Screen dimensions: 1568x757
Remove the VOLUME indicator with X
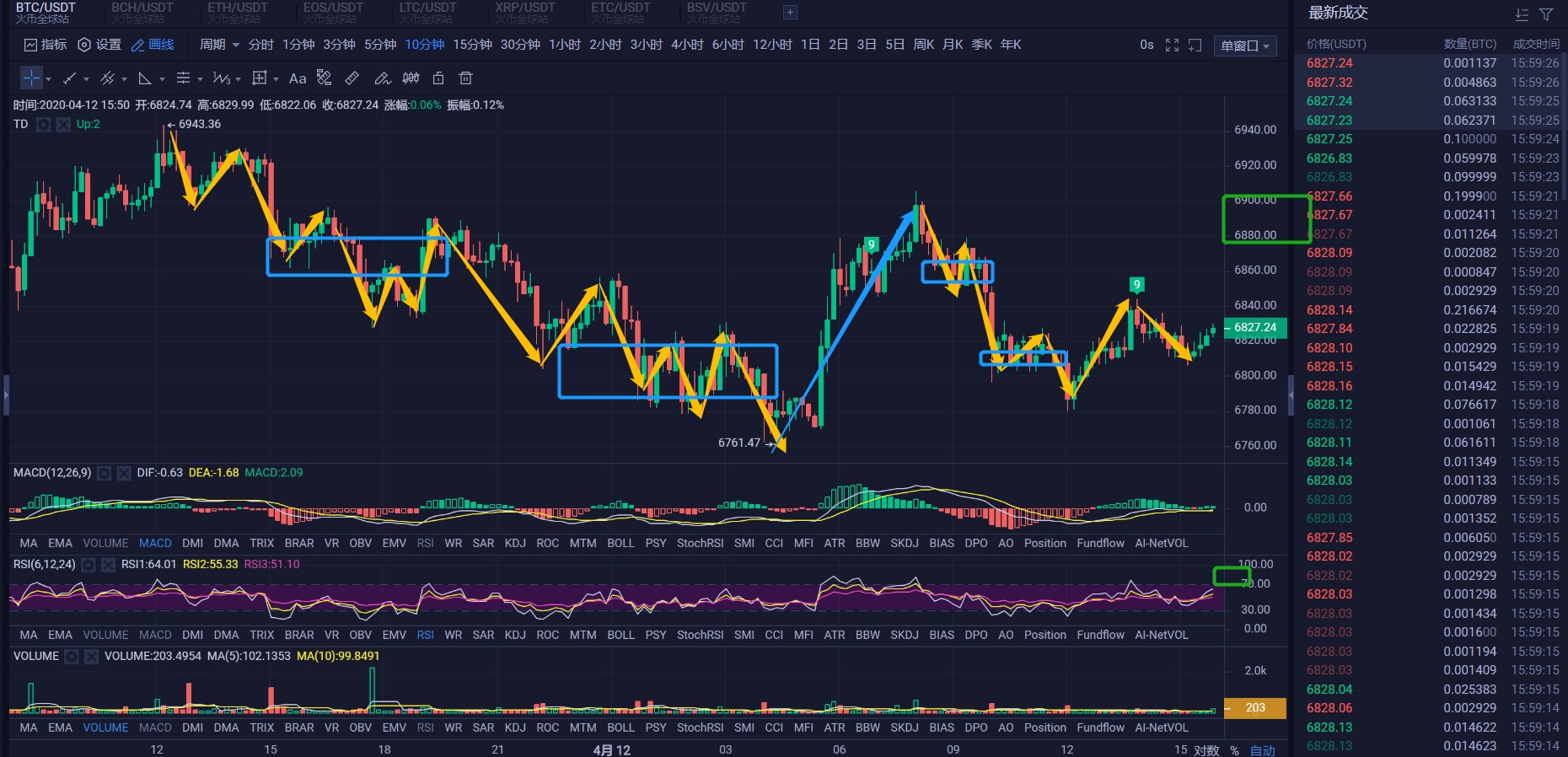92,656
